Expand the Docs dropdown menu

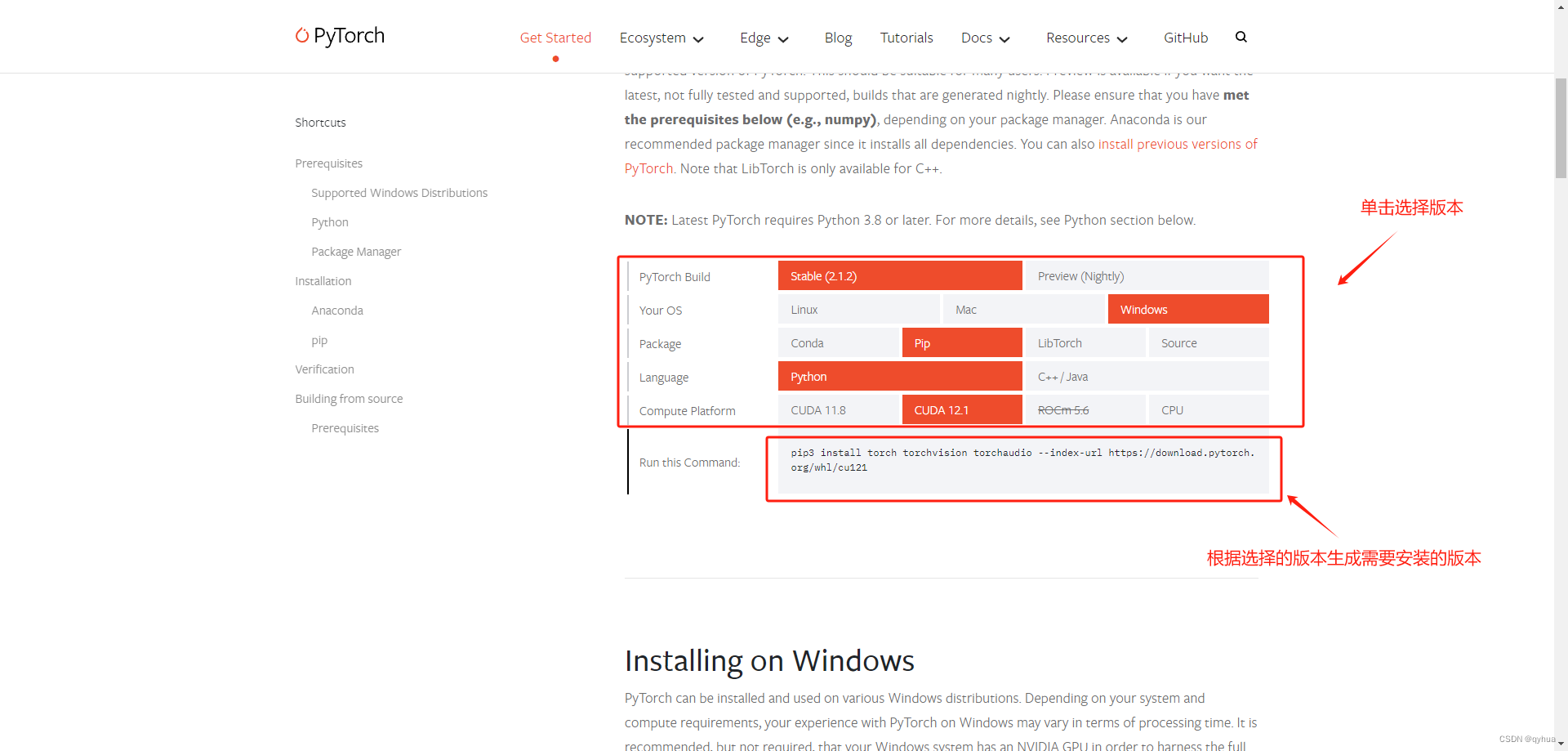(x=986, y=38)
